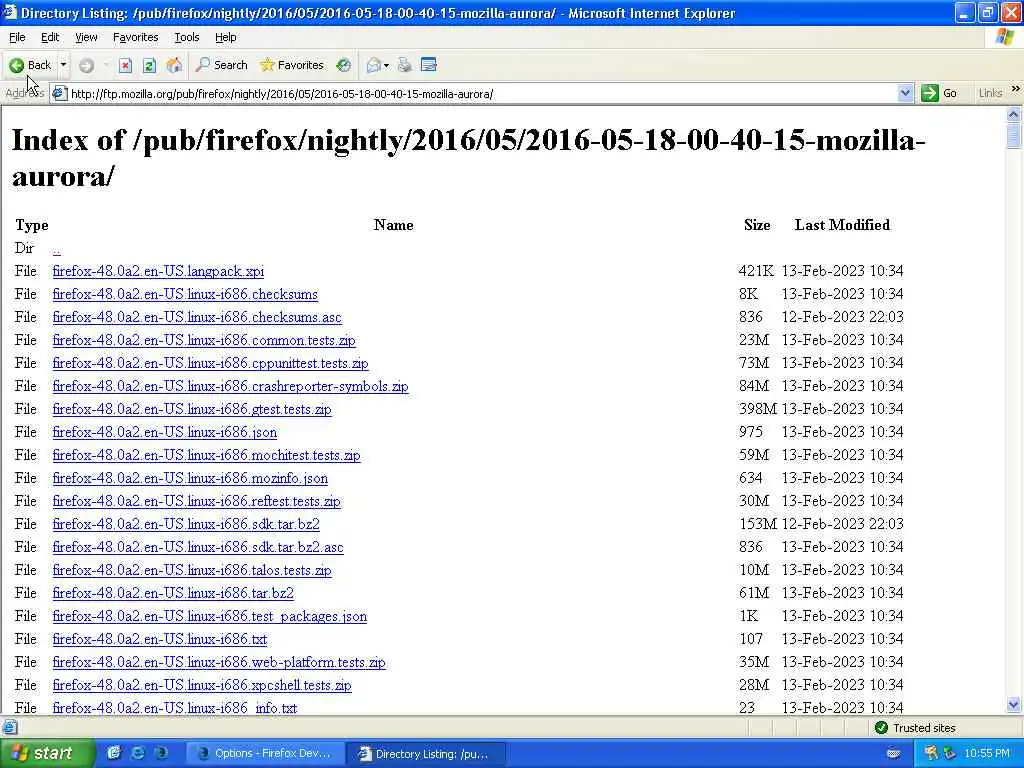1024x768 pixels.
Task: Print the page using the printer icon
Action: point(405,65)
